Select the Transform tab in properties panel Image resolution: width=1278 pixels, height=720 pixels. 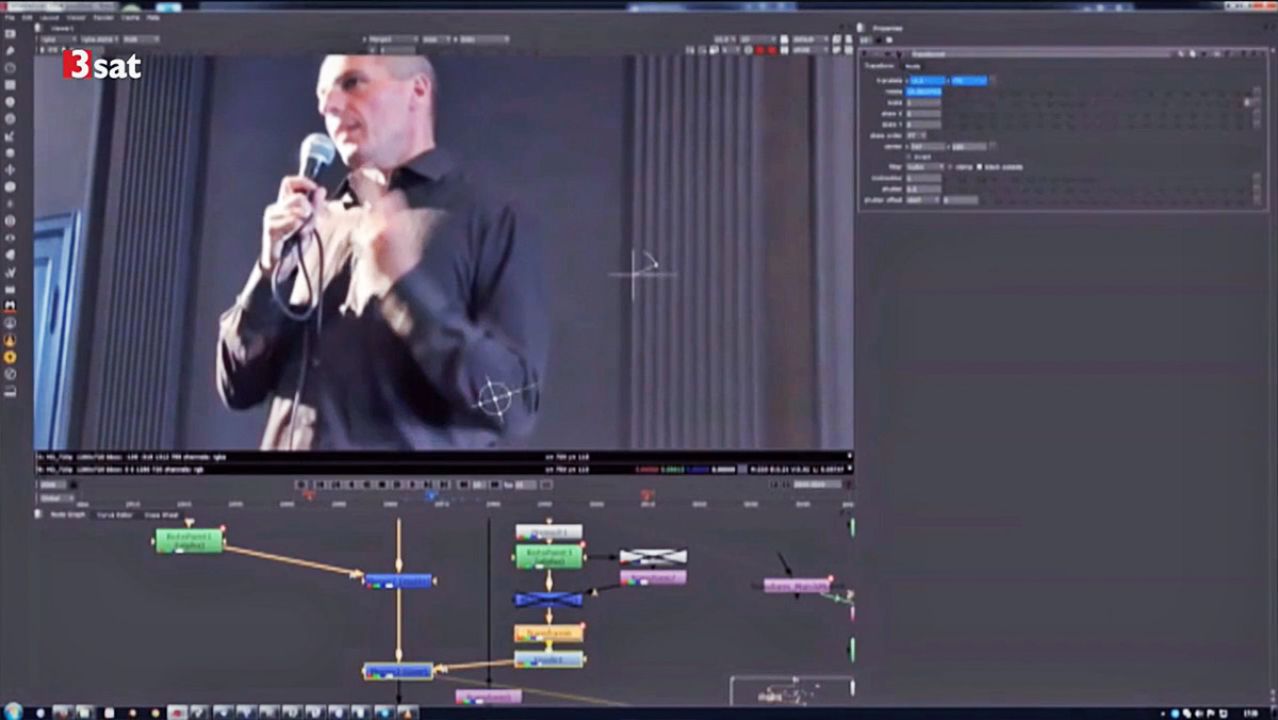click(880, 66)
